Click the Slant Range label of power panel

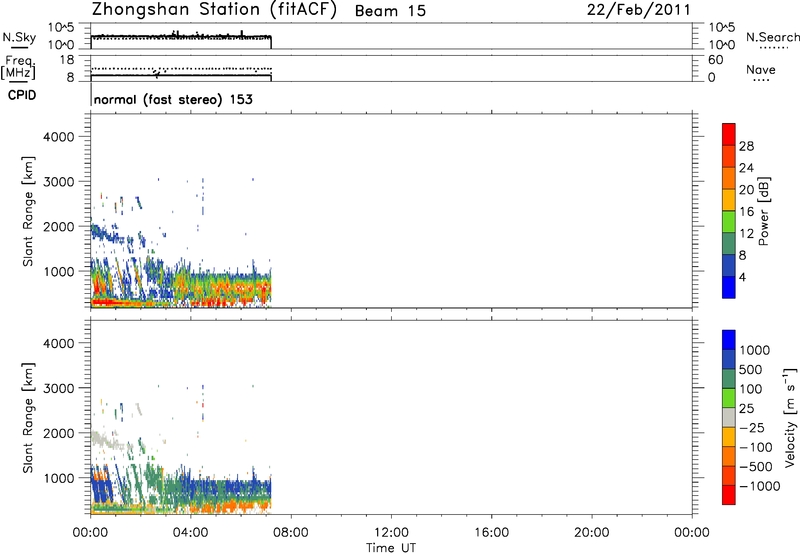pos(28,211)
